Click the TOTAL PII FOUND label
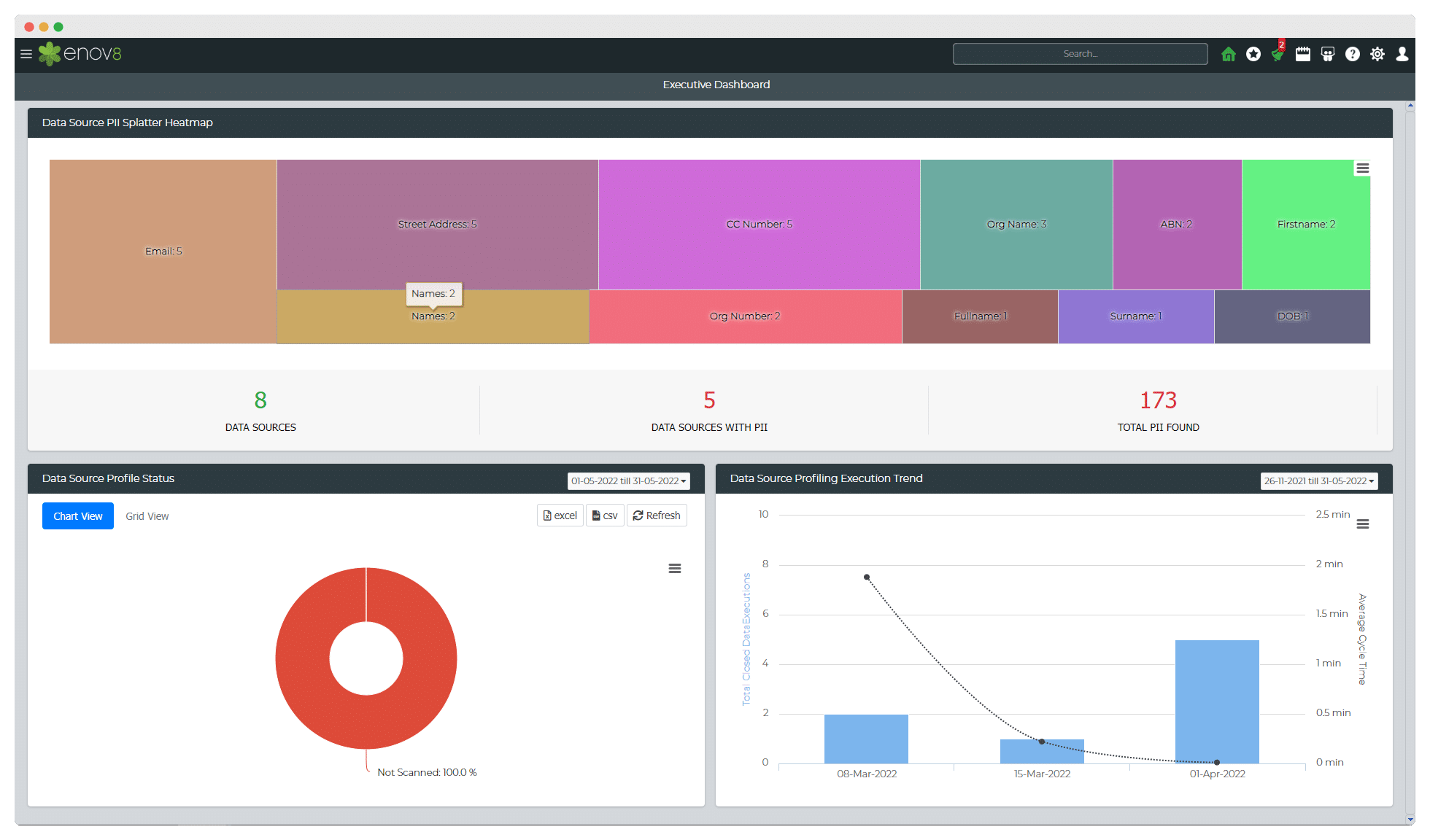1430x840 pixels. 1159,427
